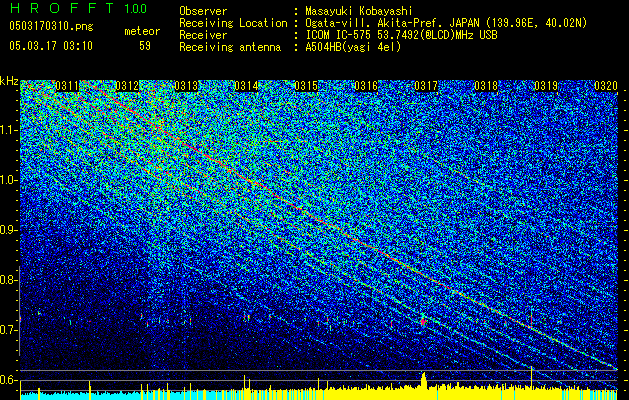Click the 0313 time marker
This screenshot has height=400, width=629.
(187, 86)
